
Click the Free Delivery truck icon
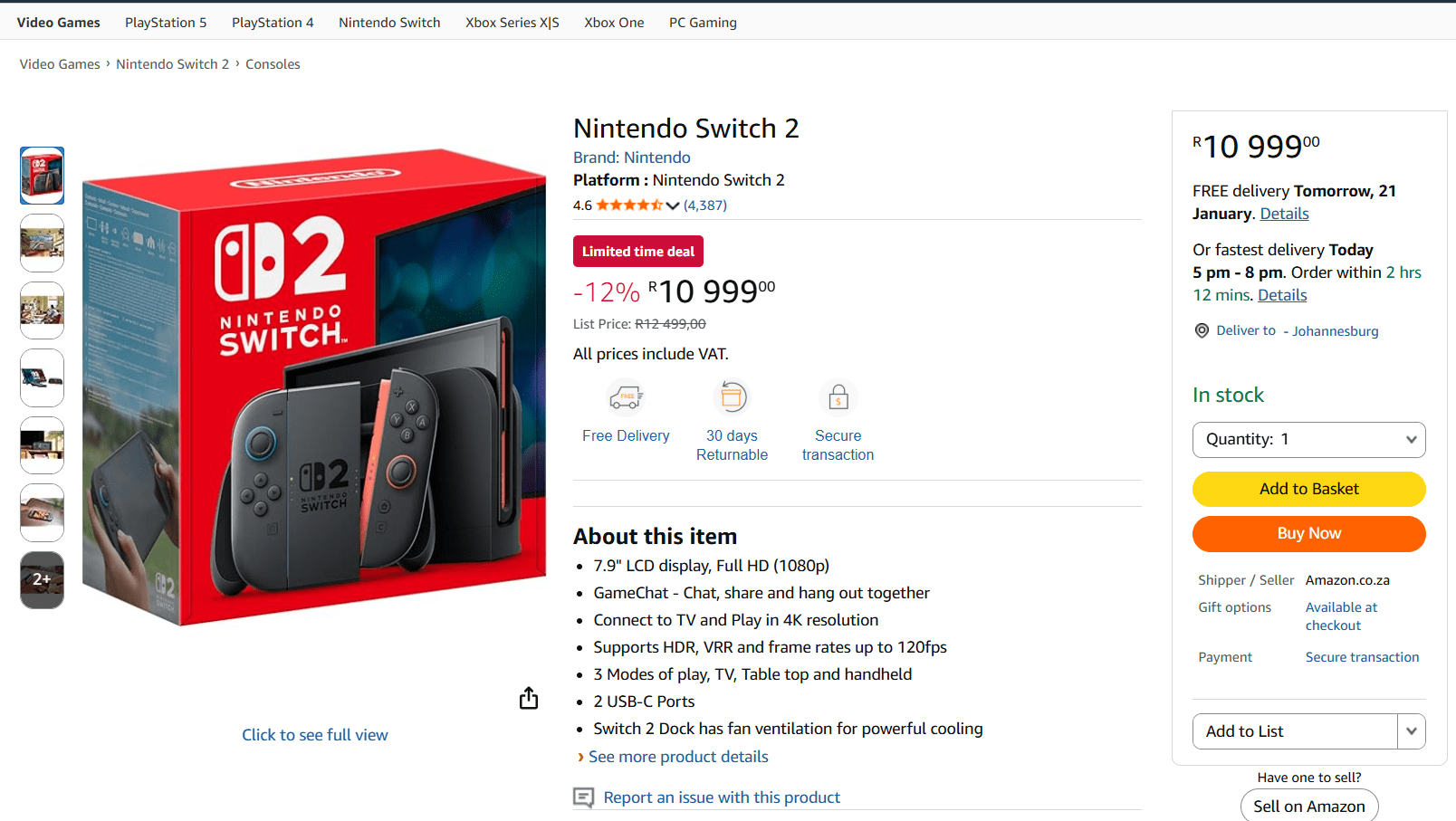(x=626, y=396)
